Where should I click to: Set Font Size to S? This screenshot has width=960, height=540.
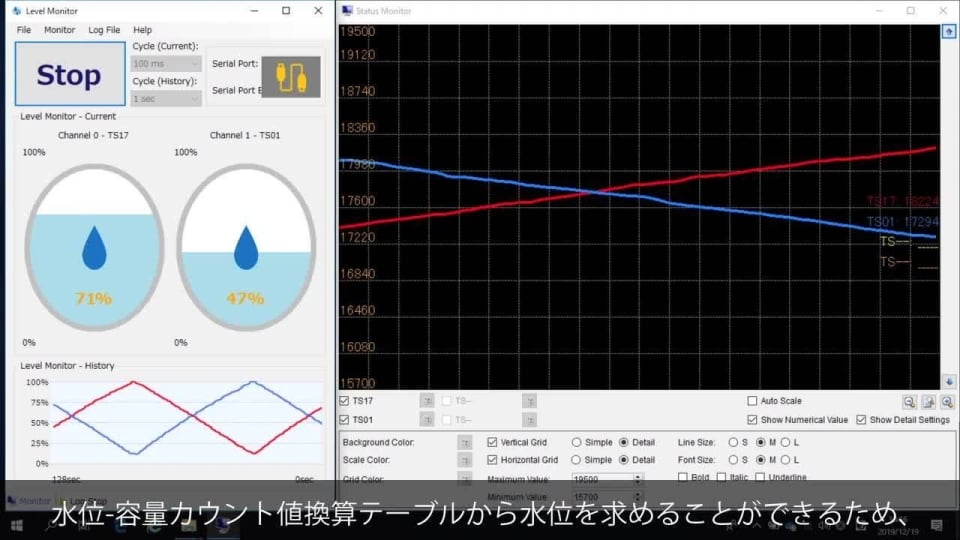click(733, 460)
